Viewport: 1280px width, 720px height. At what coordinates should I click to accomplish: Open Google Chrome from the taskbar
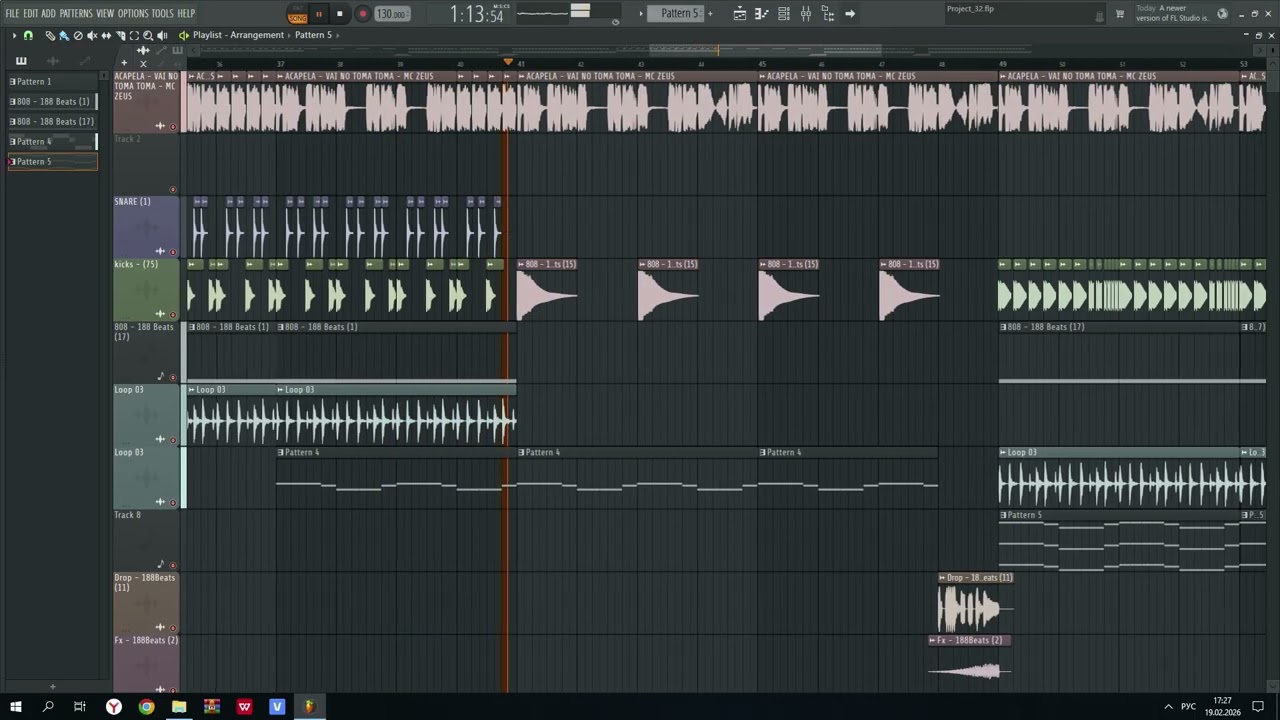(146, 707)
